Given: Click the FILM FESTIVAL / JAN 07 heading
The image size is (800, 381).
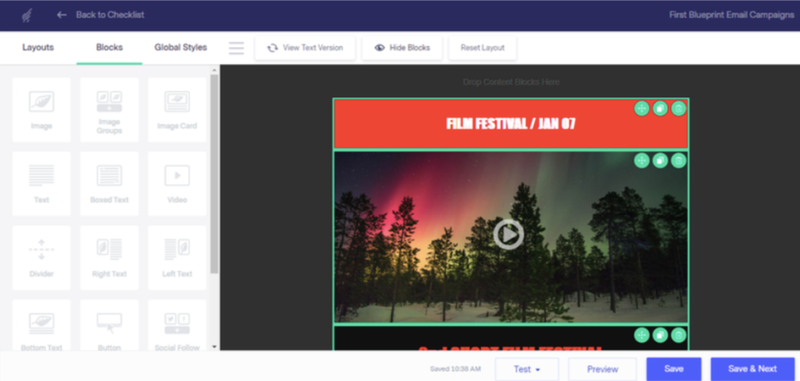Looking at the screenshot, I should (x=511, y=124).
